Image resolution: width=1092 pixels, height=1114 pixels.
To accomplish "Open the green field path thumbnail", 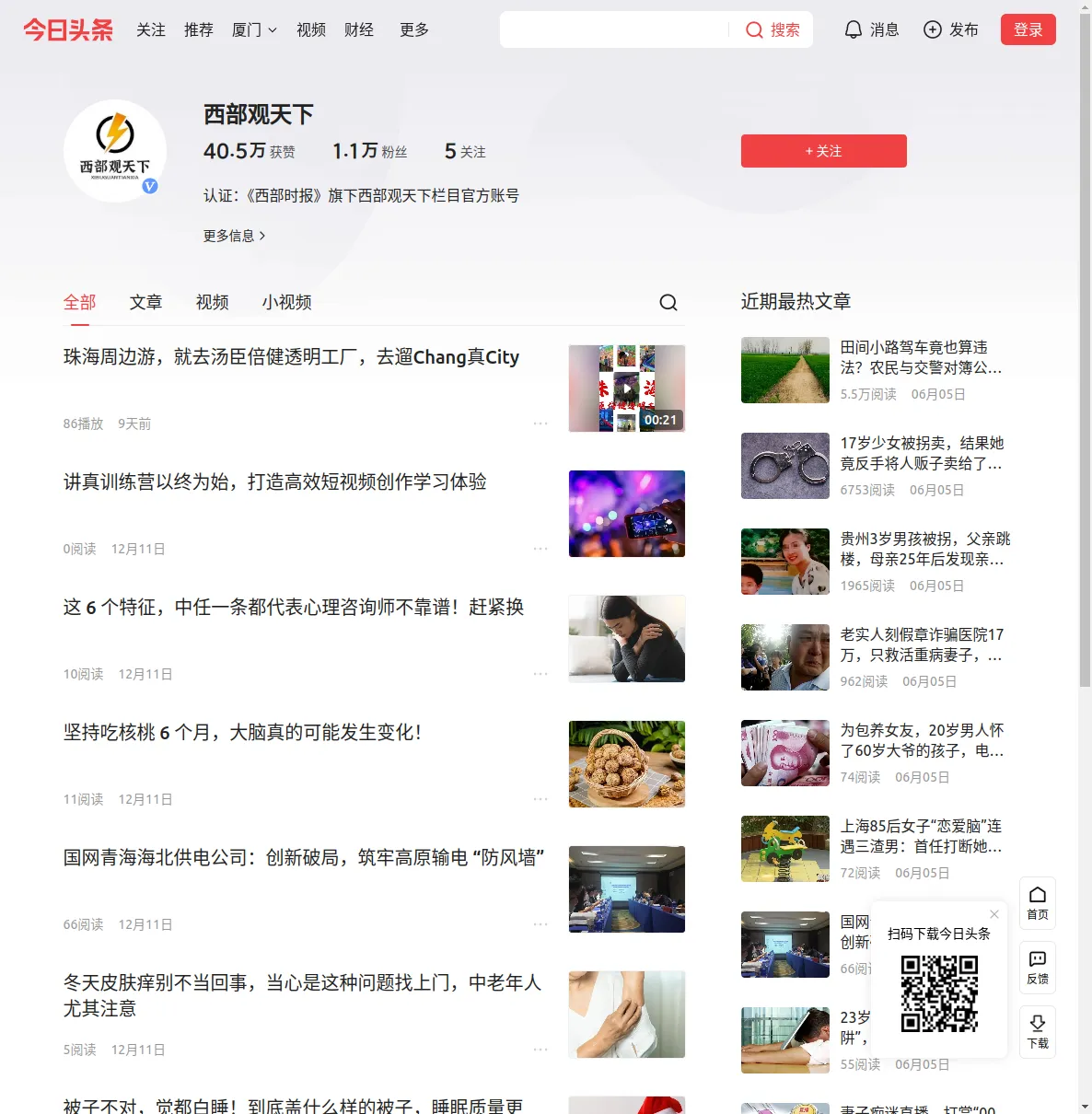I will [x=785, y=370].
